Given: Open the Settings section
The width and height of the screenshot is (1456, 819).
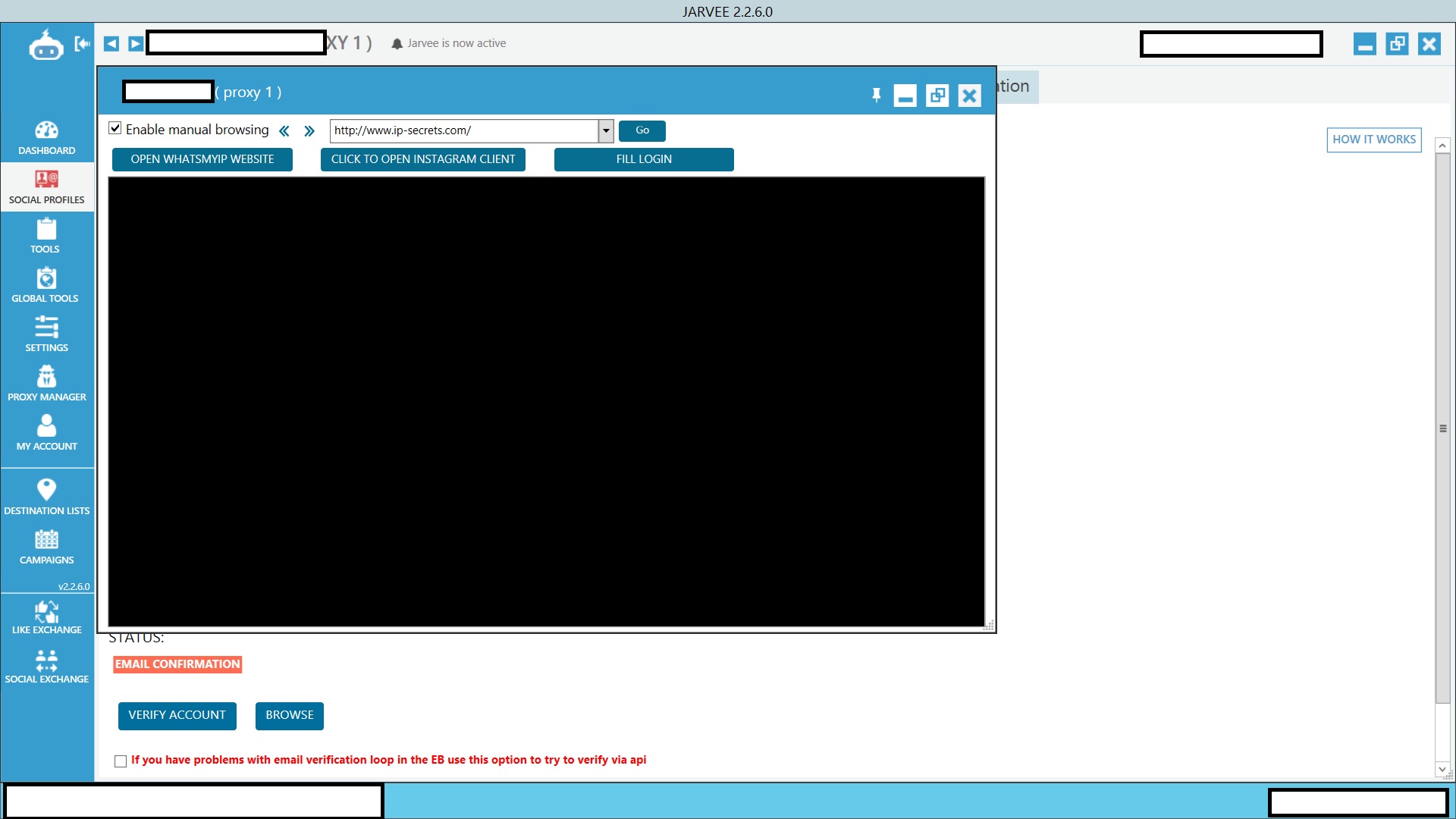Looking at the screenshot, I should (46, 335).
